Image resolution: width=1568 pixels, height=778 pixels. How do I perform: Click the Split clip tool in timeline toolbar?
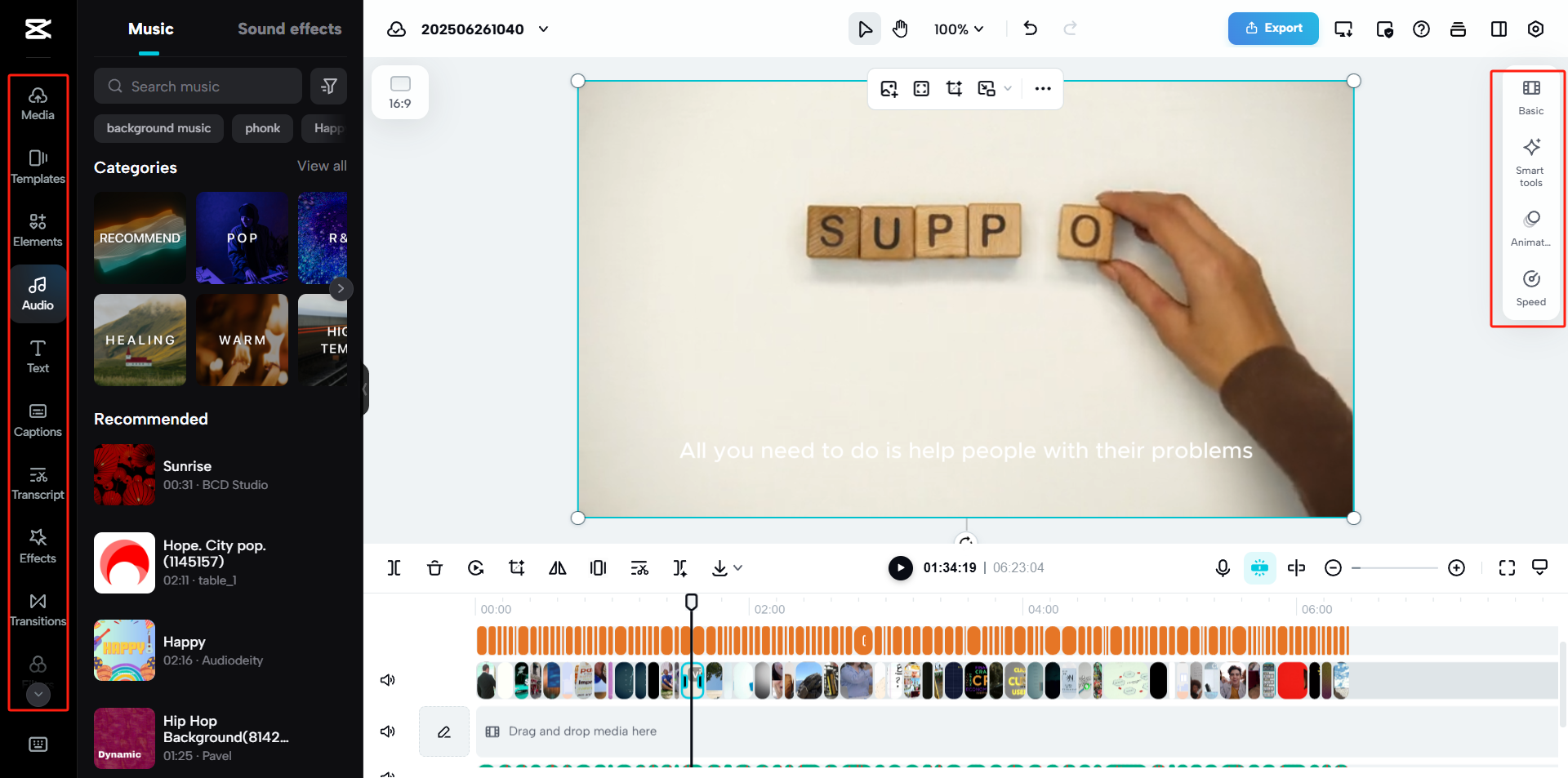394,568
